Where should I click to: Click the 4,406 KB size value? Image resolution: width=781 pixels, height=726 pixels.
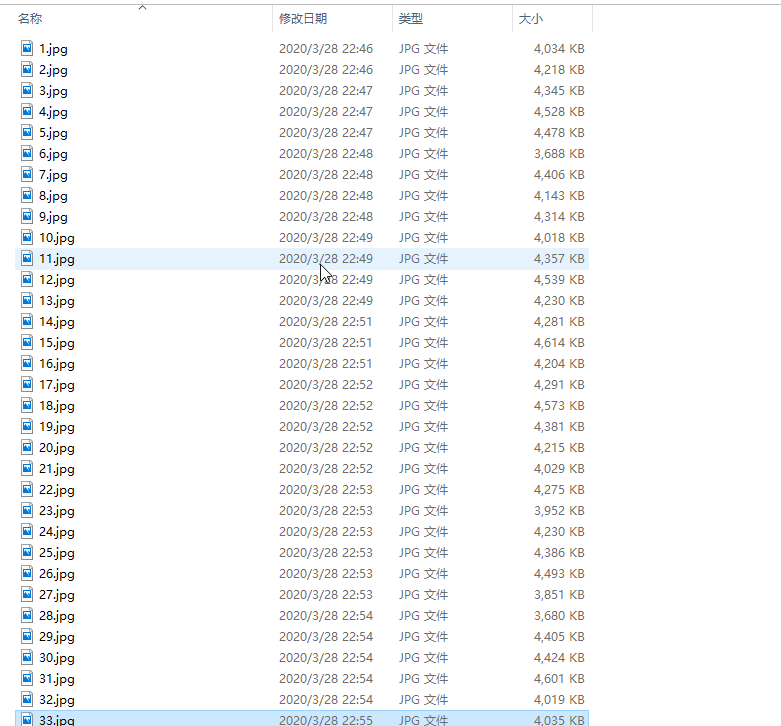[x=559, y=175]
